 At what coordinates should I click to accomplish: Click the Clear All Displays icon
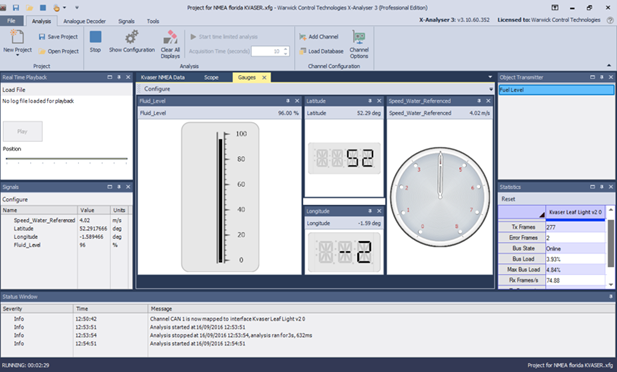[170, 37]
